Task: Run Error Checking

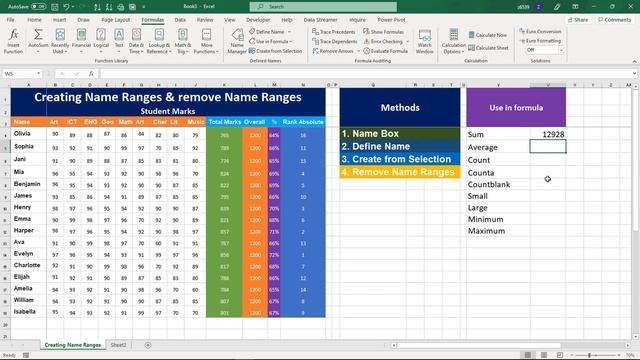Action: click(383, 41)
